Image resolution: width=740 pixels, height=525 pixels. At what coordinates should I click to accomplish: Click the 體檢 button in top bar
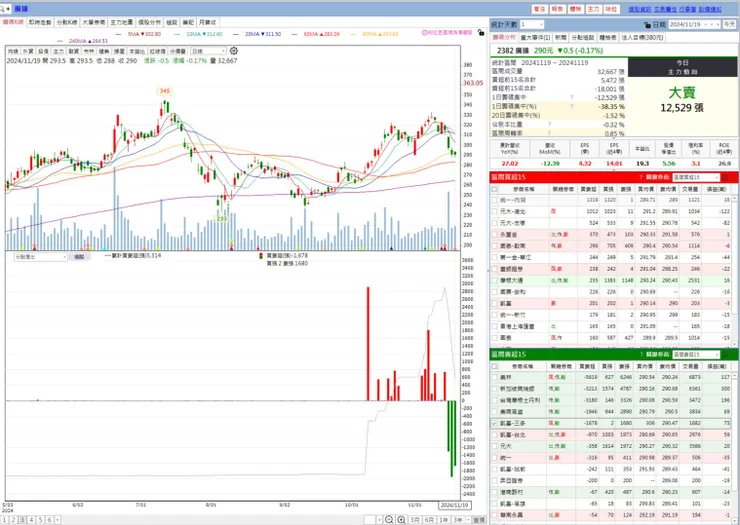(x=575, y=9)
